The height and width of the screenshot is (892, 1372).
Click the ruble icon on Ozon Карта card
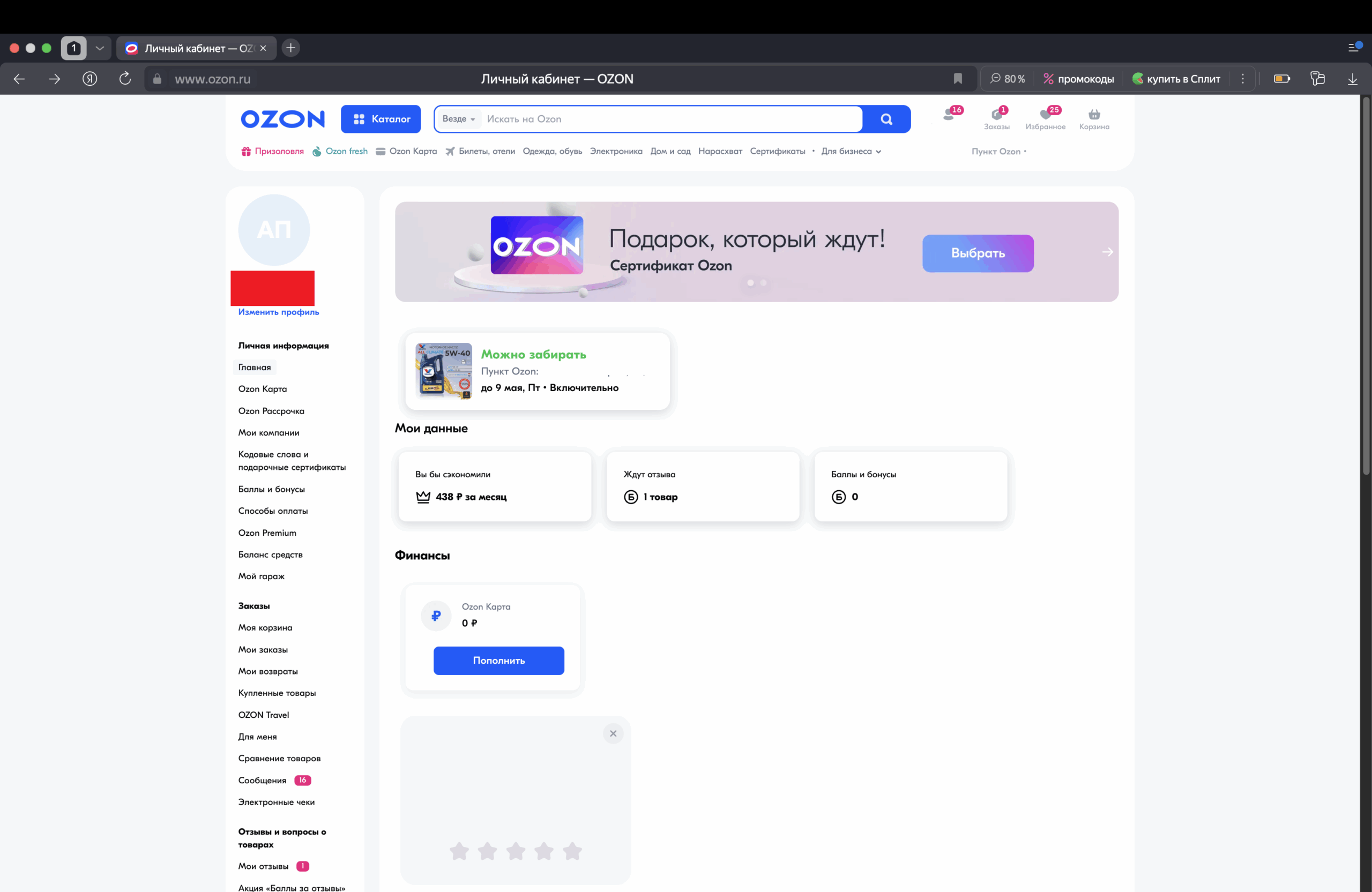pyautogui.click(x=436, y=616)
